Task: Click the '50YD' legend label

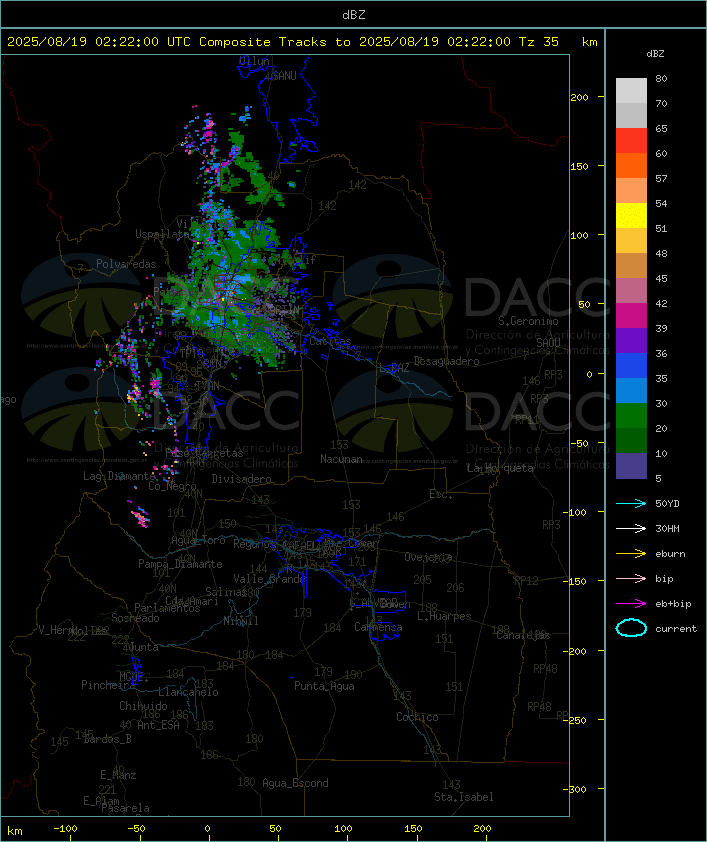Action: tap(667, 504)
